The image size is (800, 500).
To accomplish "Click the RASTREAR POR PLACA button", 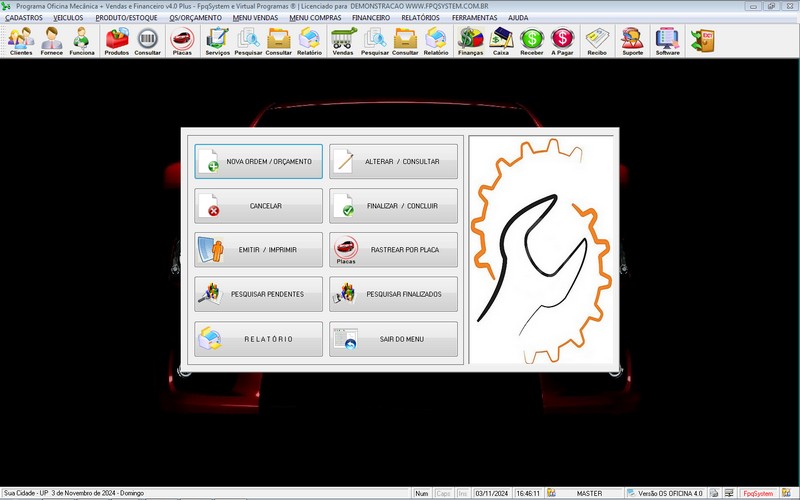I will tap(393, 250).
